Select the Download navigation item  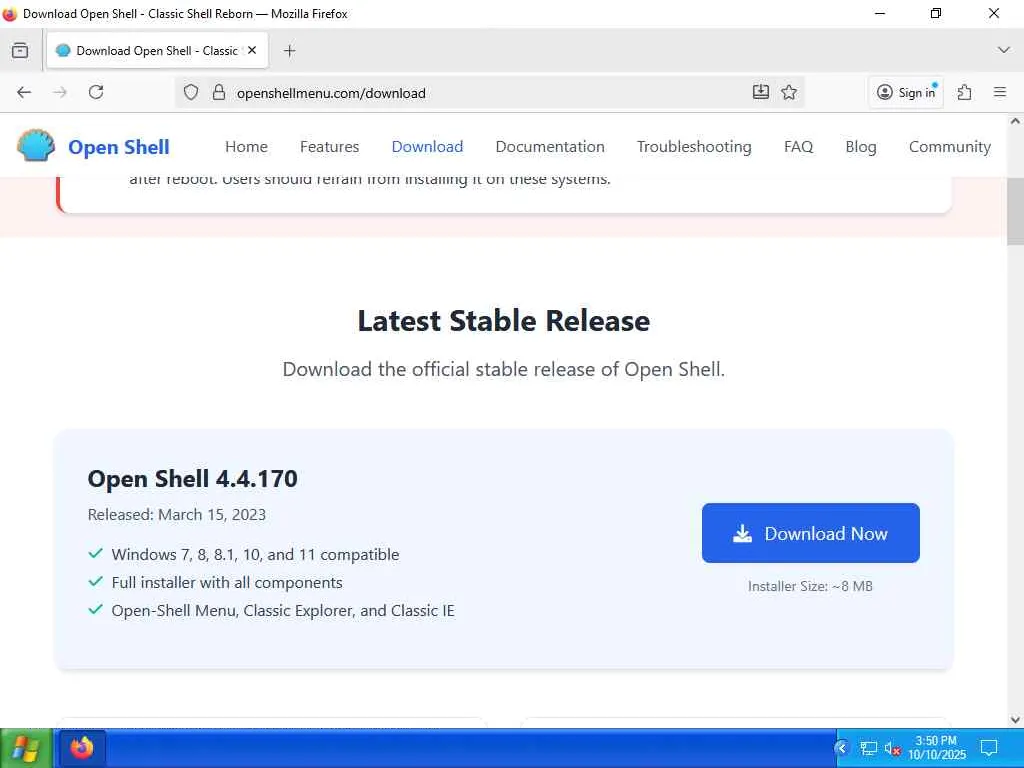(427, 146)
